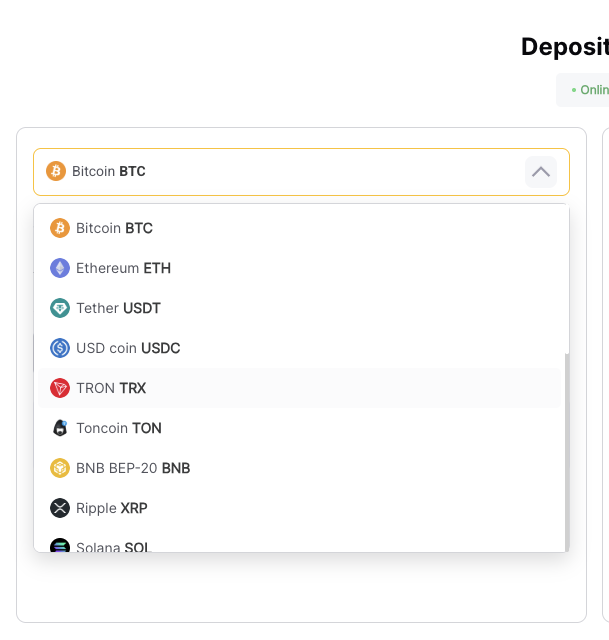This screenshot has height=640, width=609.
Task: Click the red TRON icon
Action: 60,388
